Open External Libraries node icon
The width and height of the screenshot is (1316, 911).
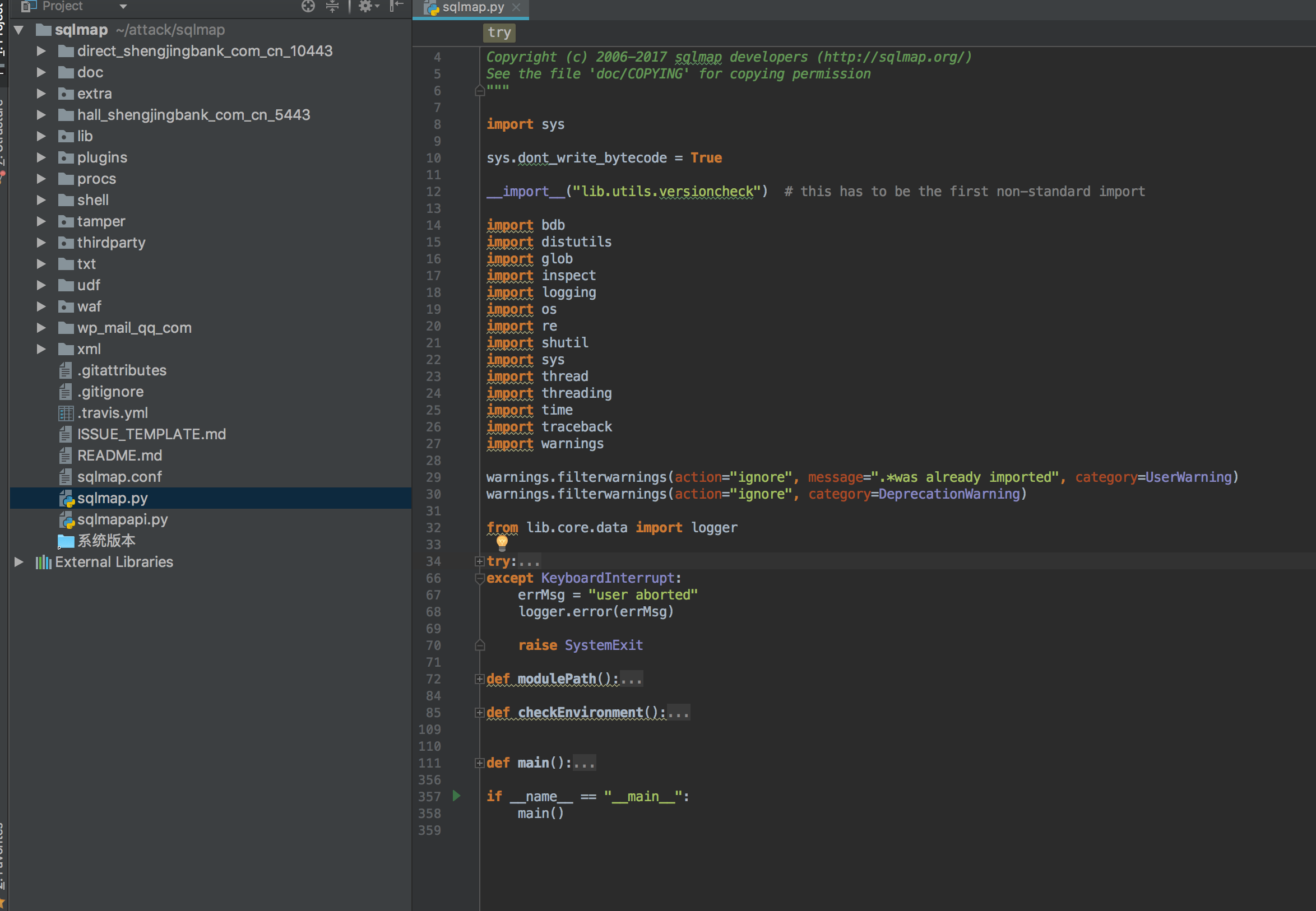pyautogui.click(x=43, y=563)
